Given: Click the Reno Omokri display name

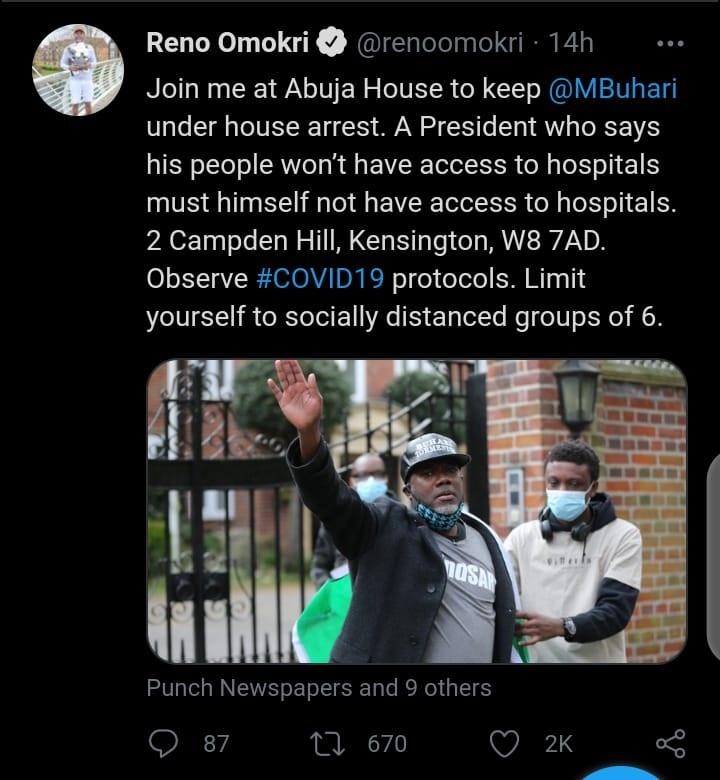Looking at the screenshot, I should pos(230,43).
